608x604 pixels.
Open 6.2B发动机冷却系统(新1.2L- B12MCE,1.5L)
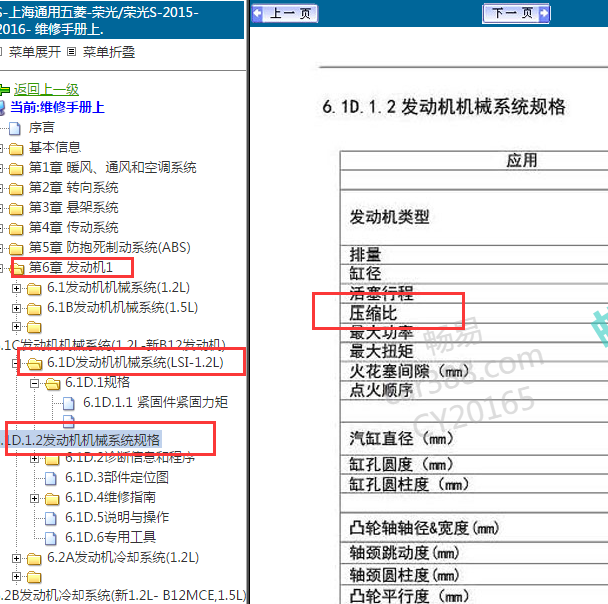tap(123, 595)
